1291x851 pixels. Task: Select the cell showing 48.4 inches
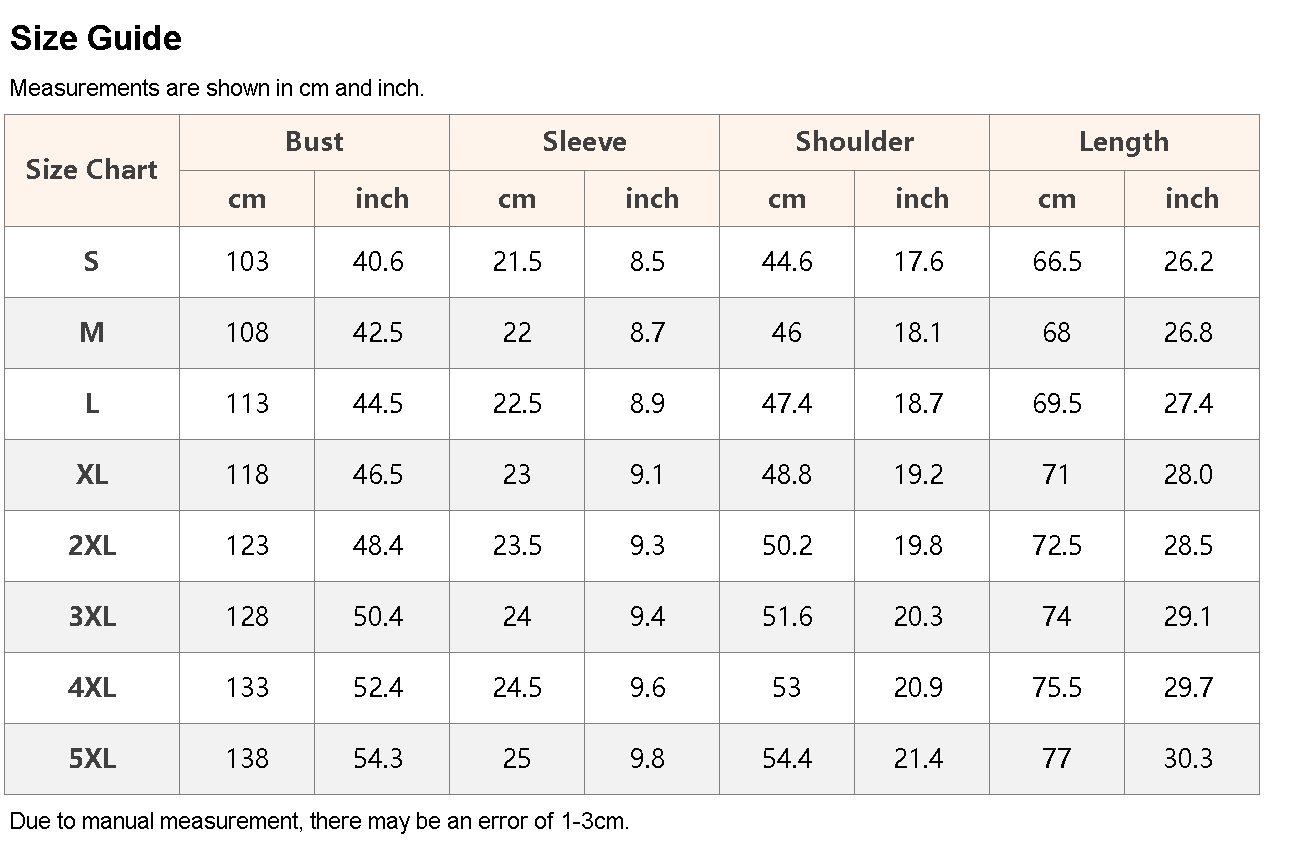pos(378,546)
